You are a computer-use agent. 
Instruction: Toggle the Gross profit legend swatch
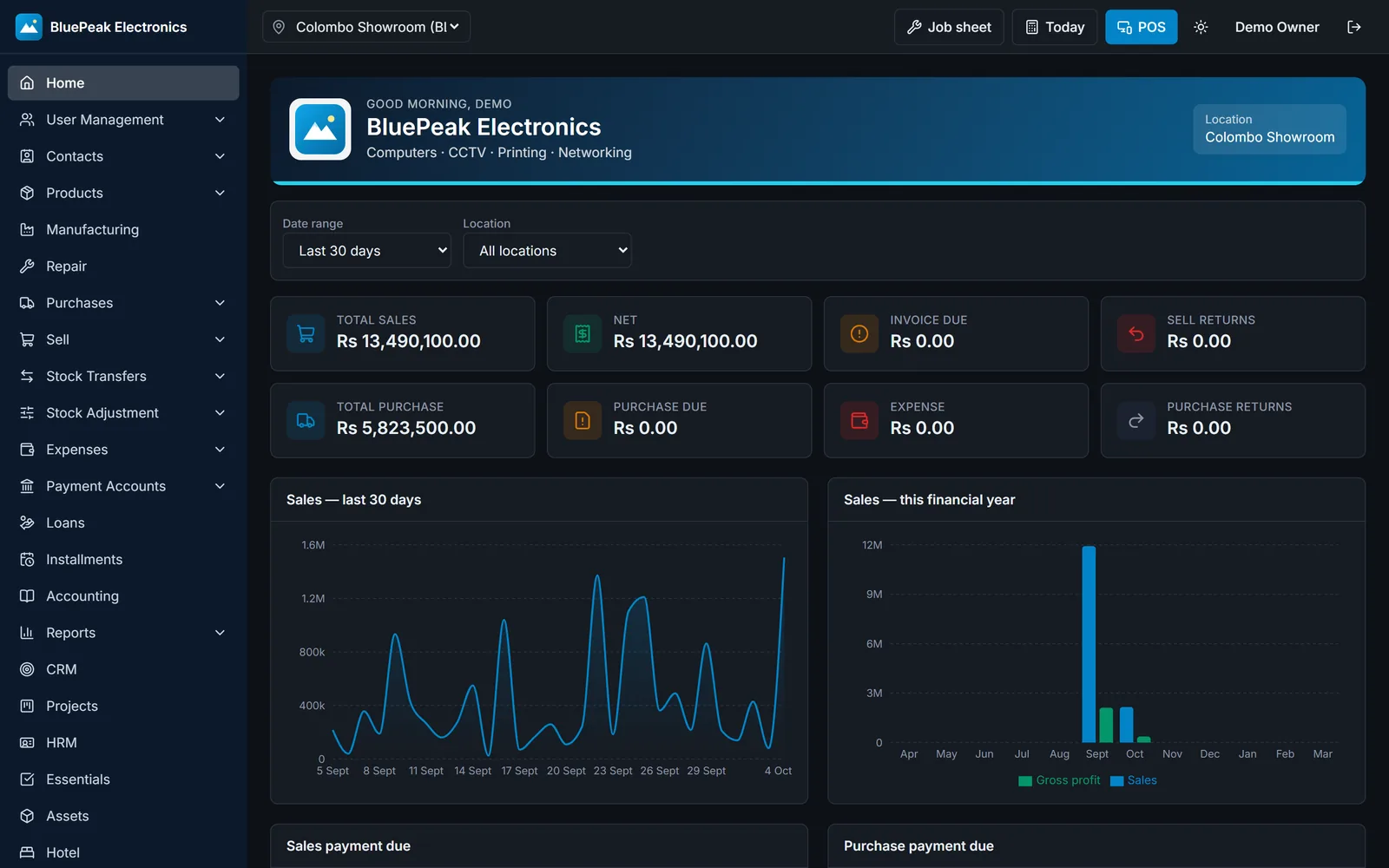coord(1025,780)
